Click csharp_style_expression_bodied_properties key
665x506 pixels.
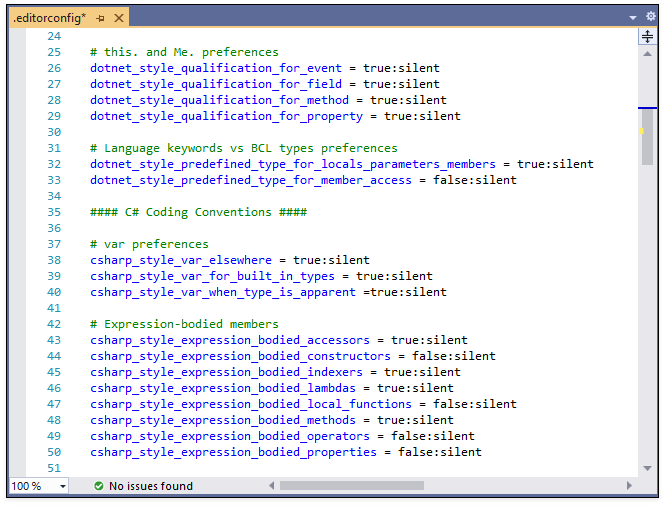(x=233, y=453)
